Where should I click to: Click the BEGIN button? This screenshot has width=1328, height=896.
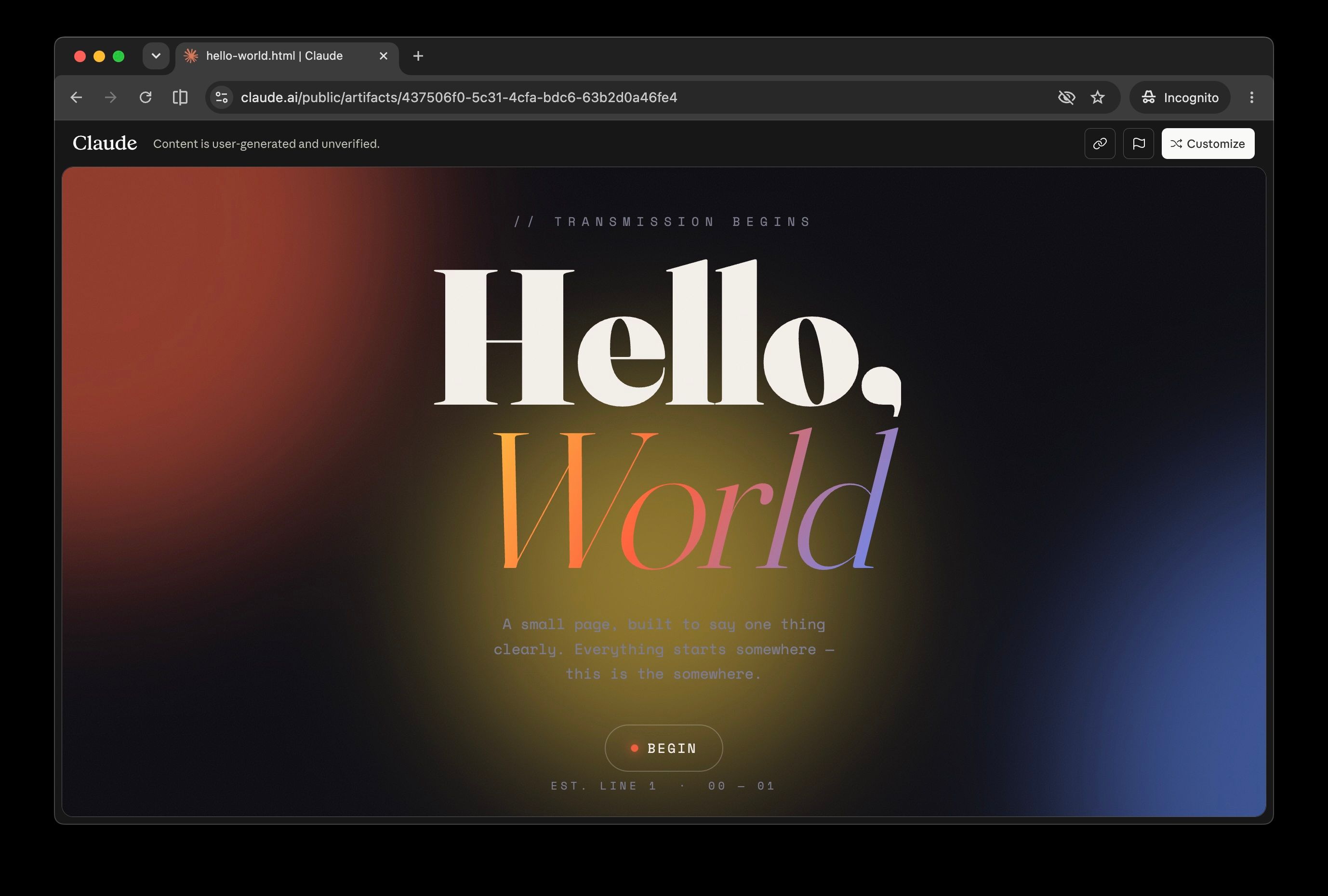click(664, 748)
